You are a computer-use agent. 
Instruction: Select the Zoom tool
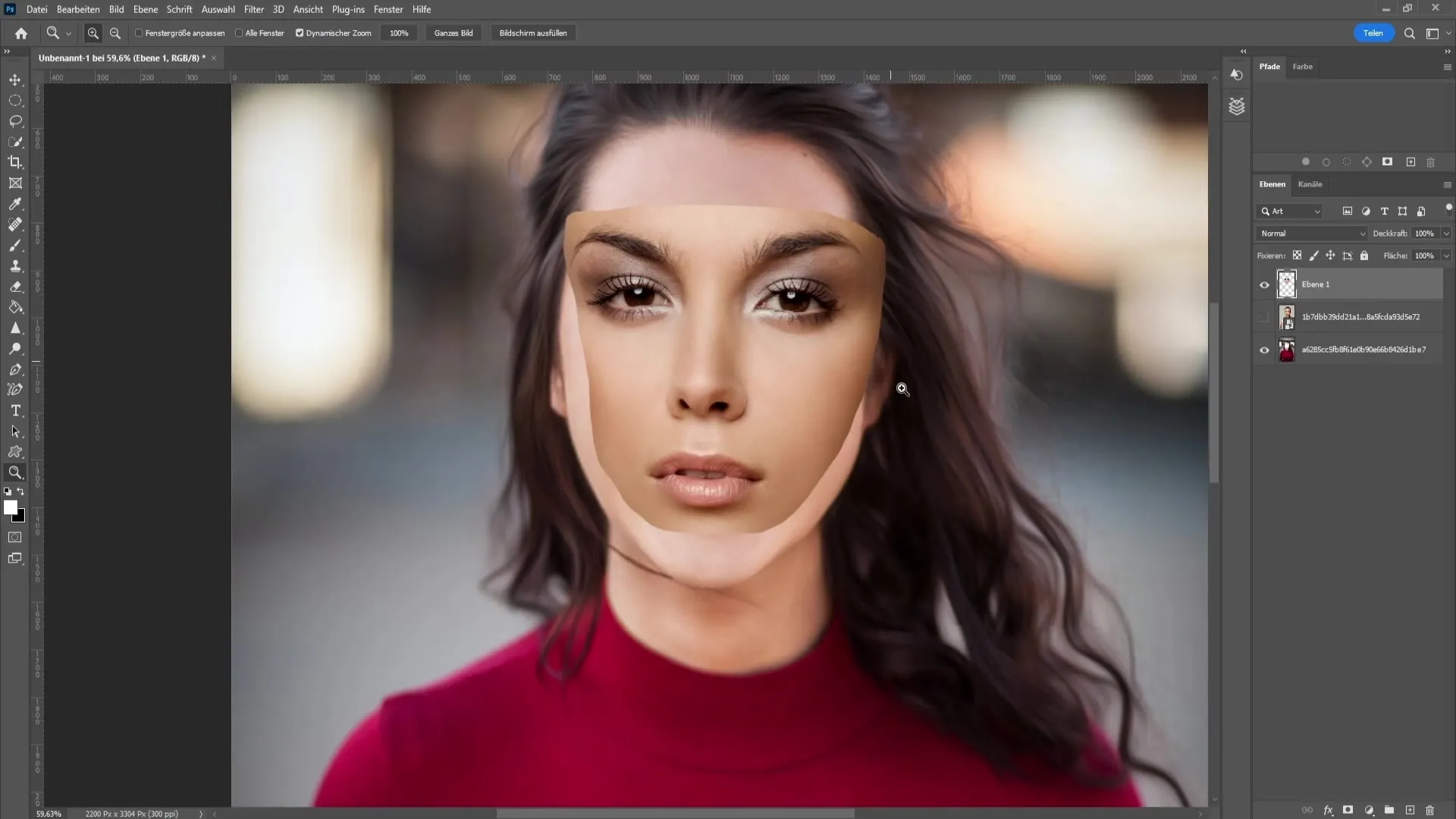click(x=15, y=472)
